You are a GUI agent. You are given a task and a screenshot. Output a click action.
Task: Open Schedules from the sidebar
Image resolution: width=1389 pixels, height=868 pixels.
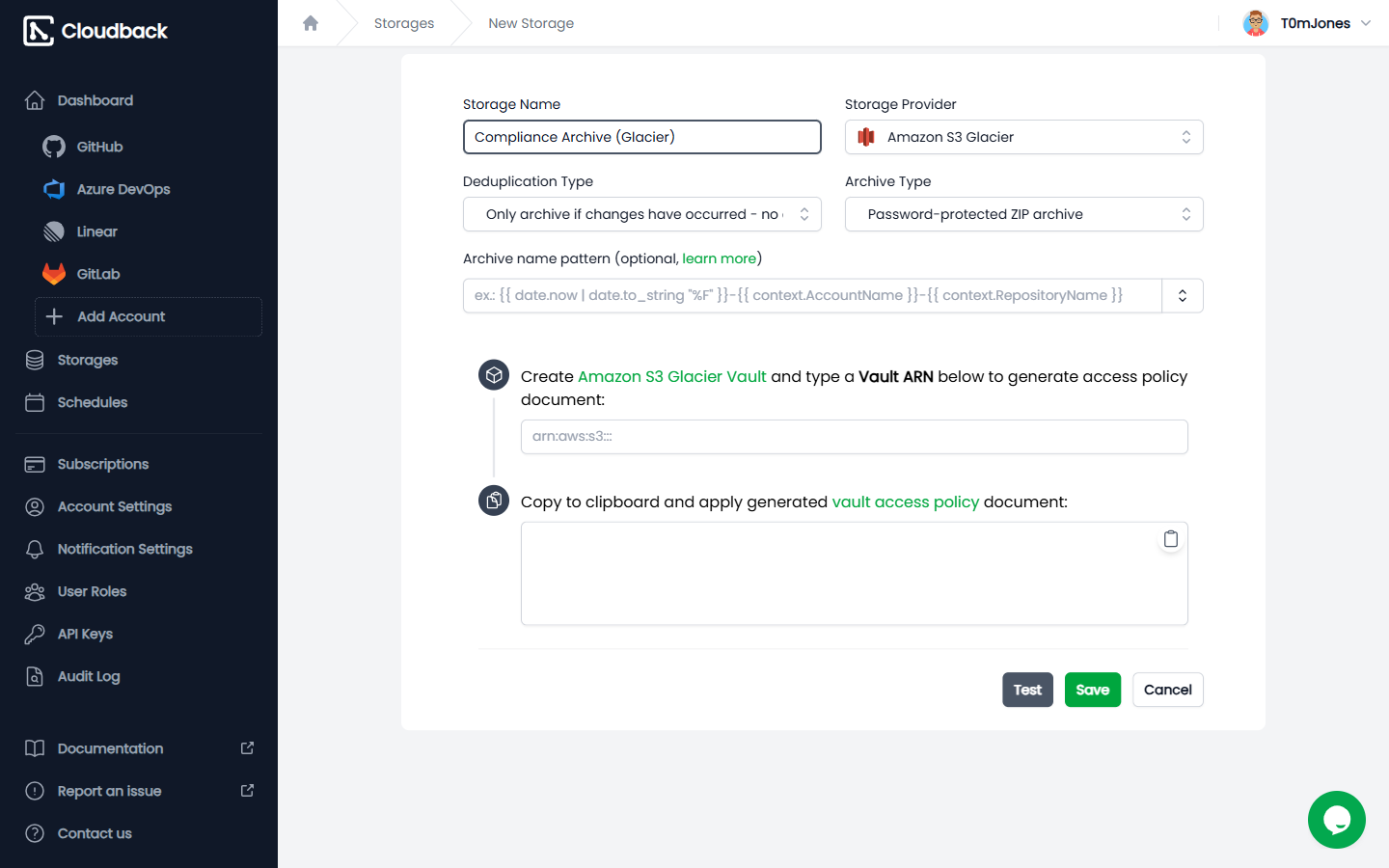pyautogui.click(x=93, y=402)
